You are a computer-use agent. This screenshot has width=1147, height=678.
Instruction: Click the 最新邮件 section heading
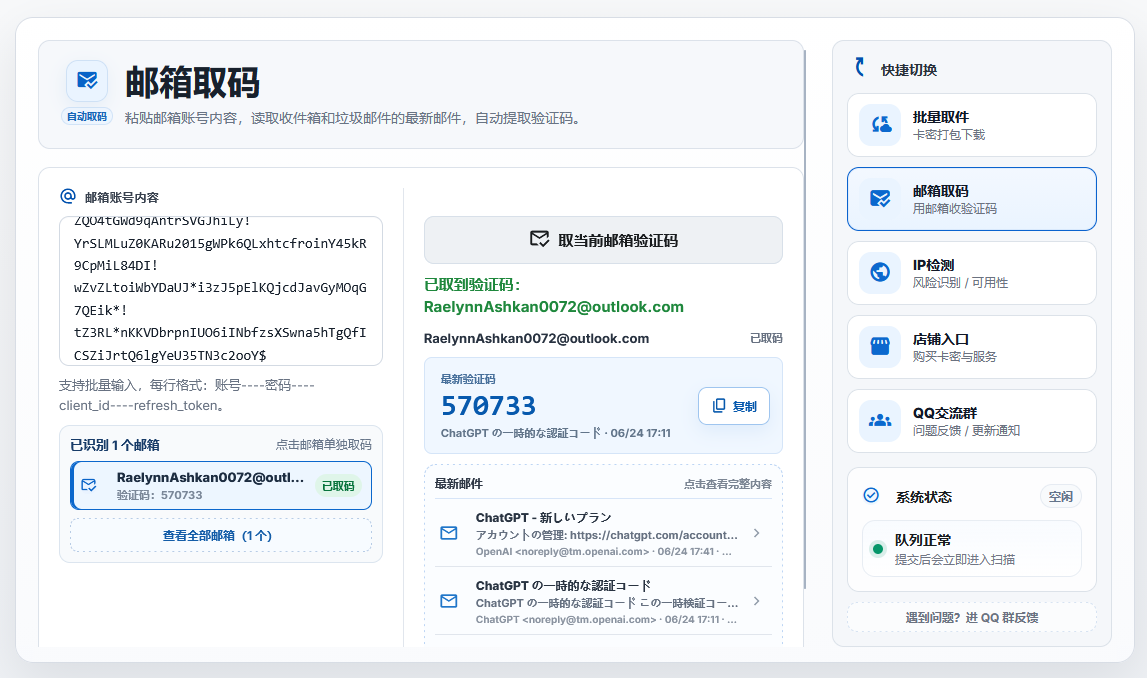pos(459,483)
